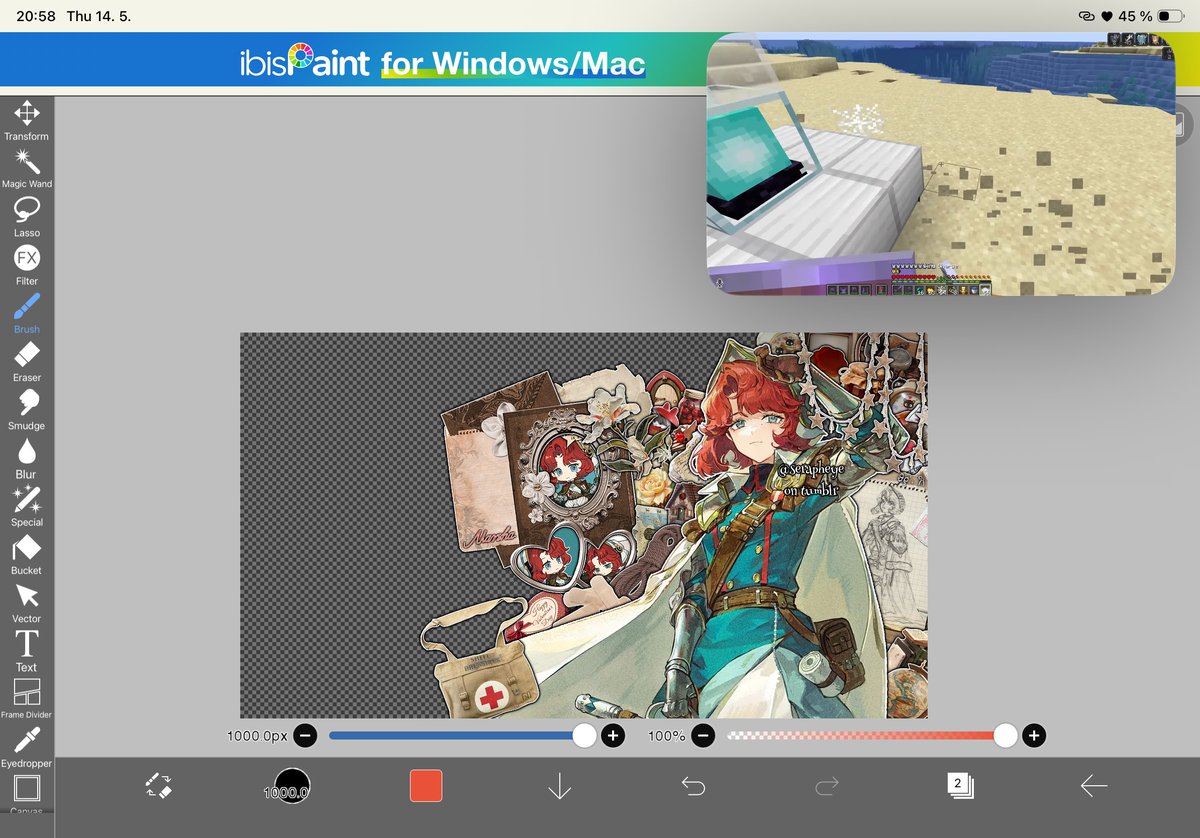Select the Special tool
Screen dimensions: 1200x838
pyautogui.click(x=26, y=506)
